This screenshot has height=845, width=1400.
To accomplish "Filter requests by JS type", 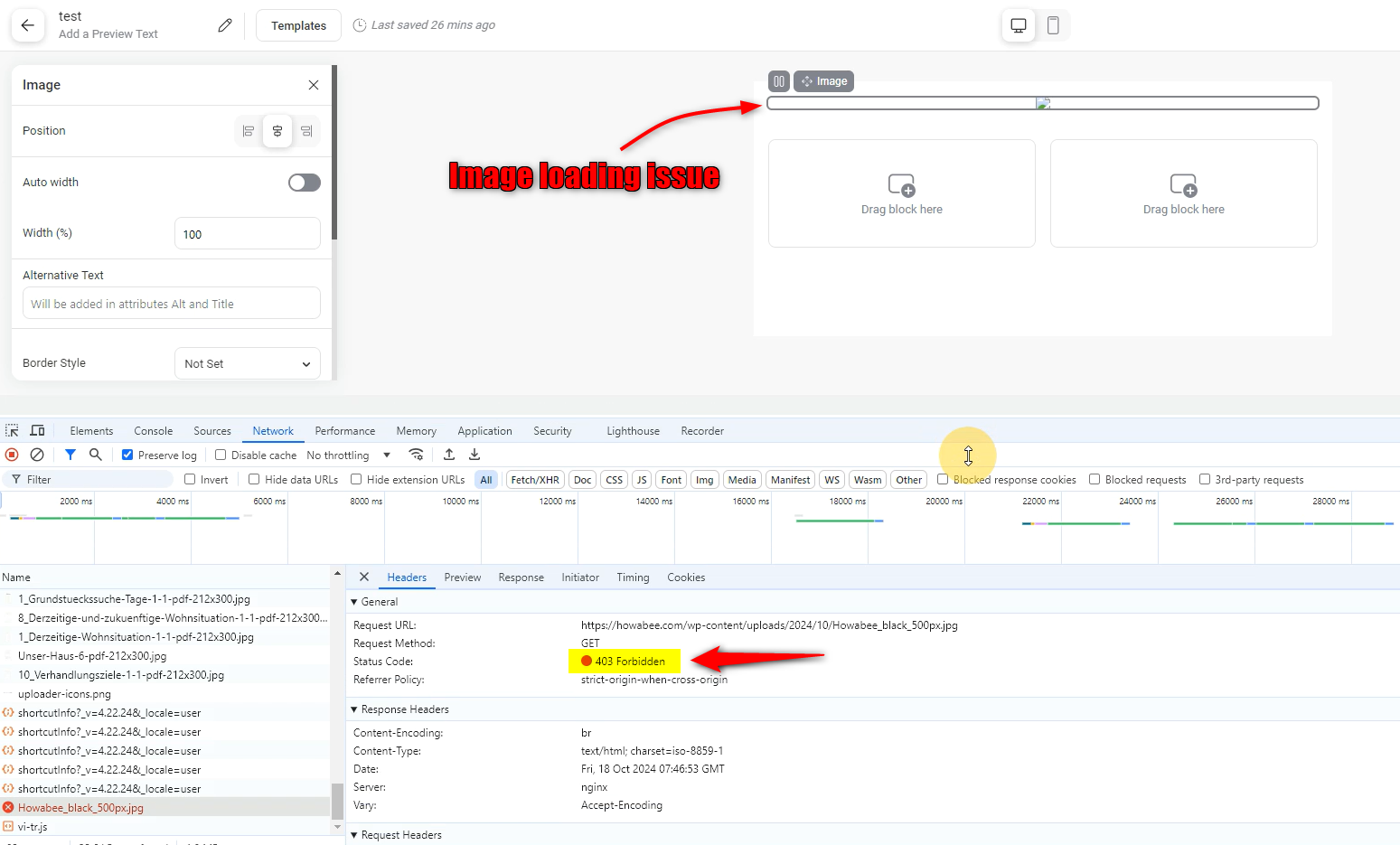I will (642, 480).
